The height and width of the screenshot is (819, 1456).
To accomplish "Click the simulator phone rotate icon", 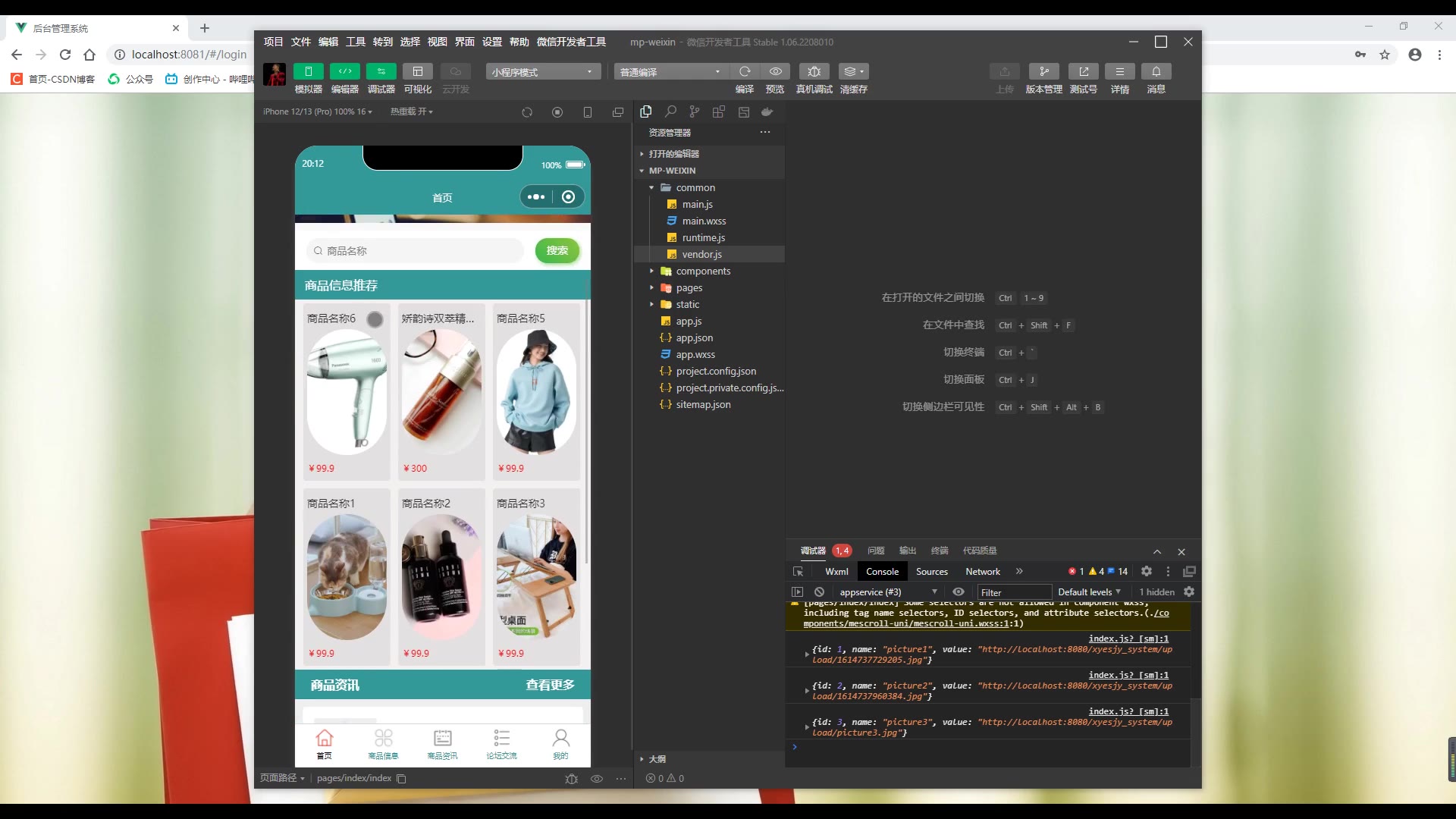I will pyautogui.click(x=588, y=112).
